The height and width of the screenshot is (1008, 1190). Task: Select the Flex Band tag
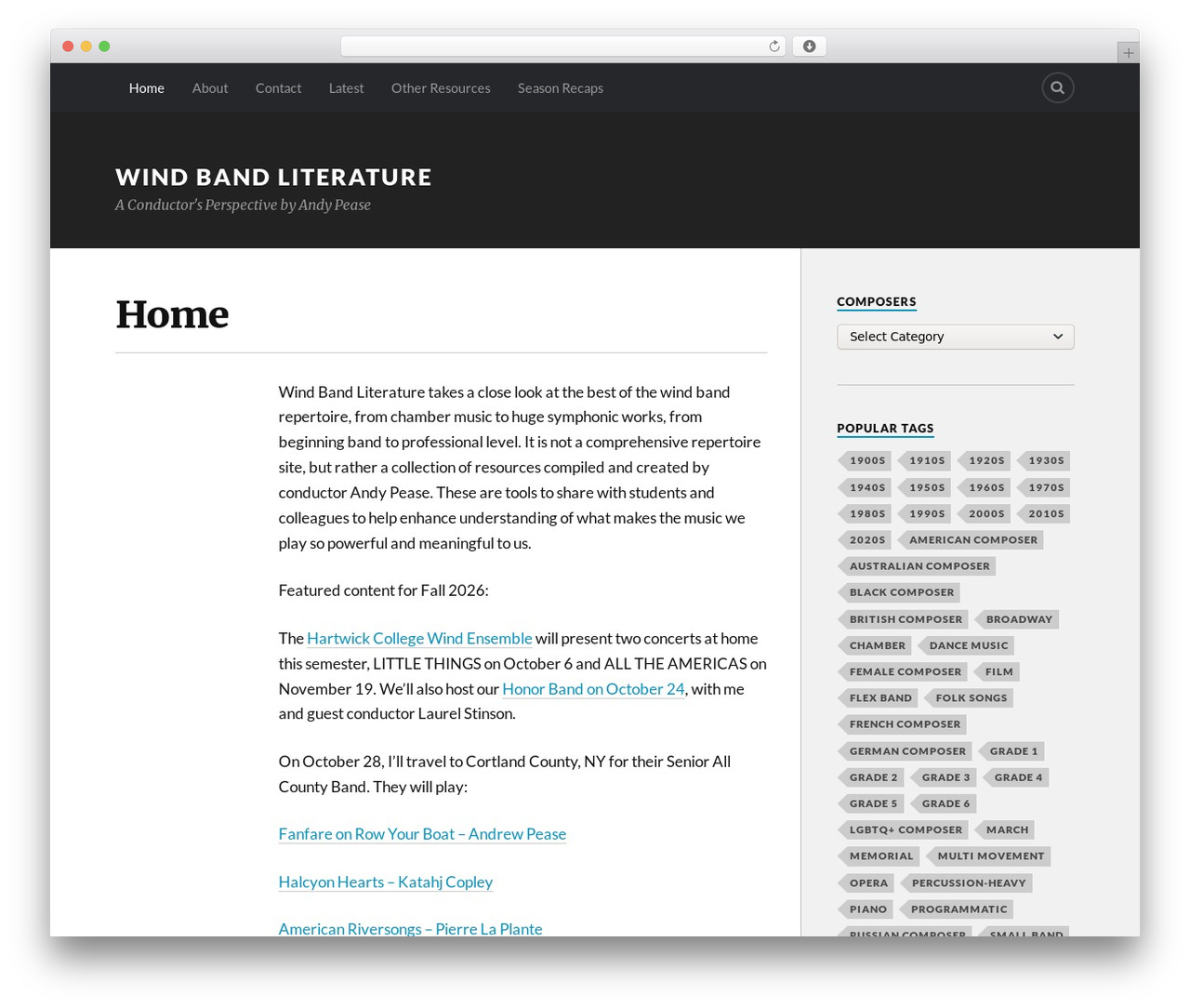[878, 697]
